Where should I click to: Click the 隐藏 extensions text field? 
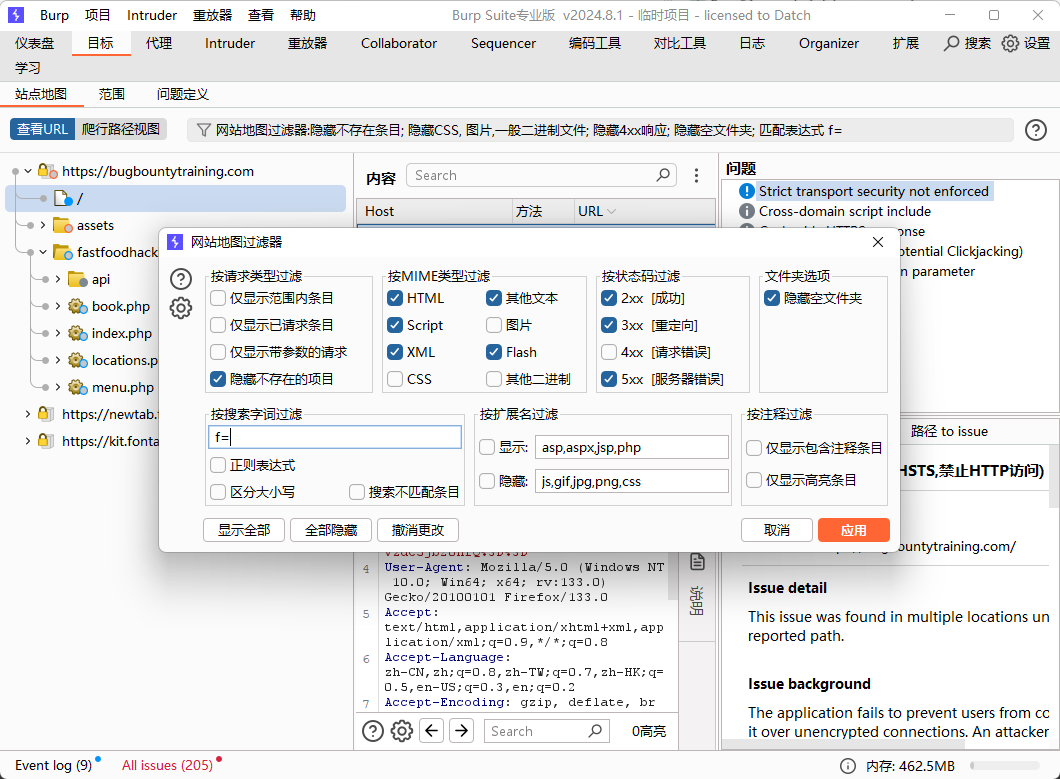(x=631, y=481)
